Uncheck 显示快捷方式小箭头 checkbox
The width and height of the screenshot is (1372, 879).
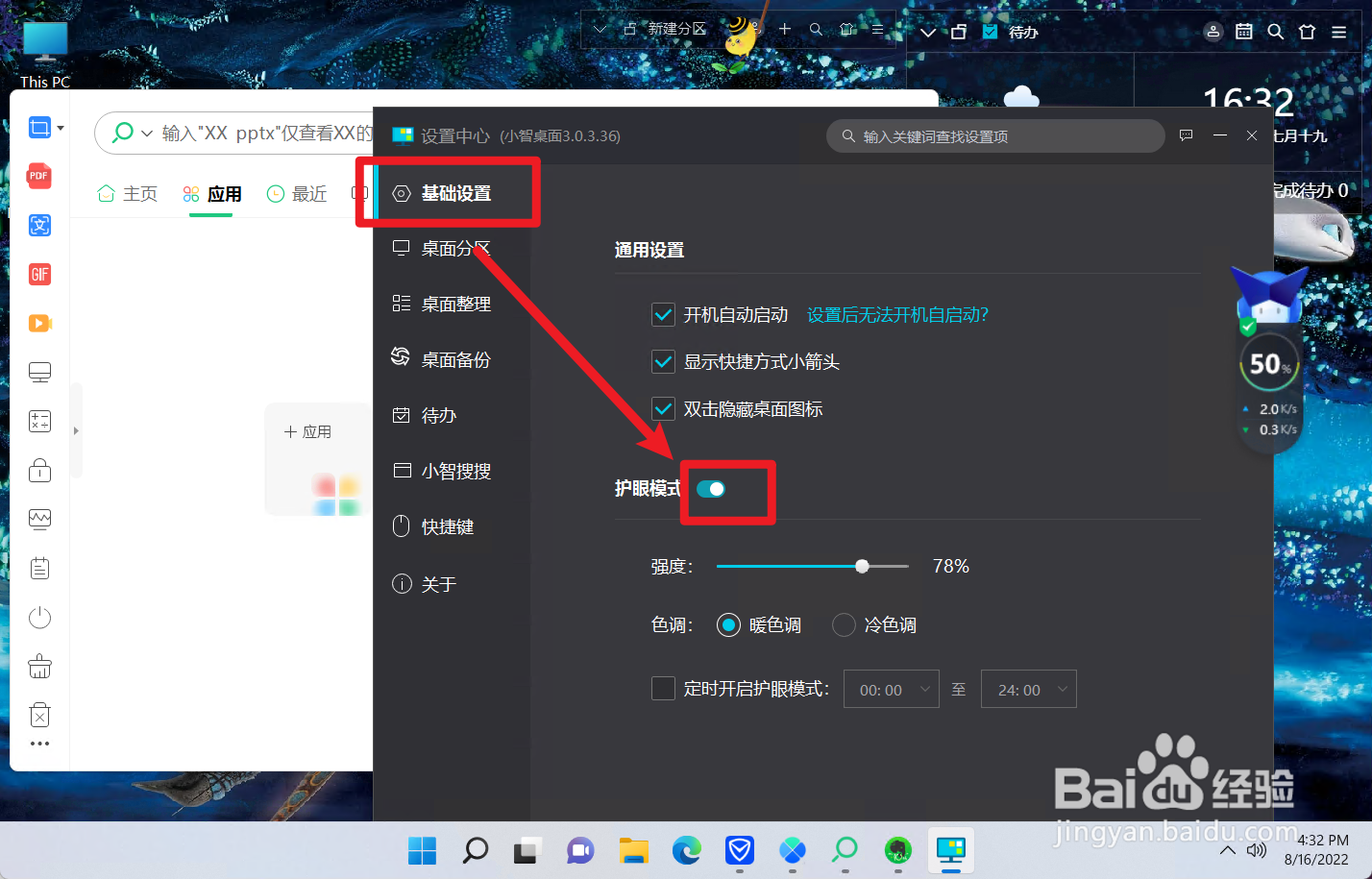click(x=663, y=361)
